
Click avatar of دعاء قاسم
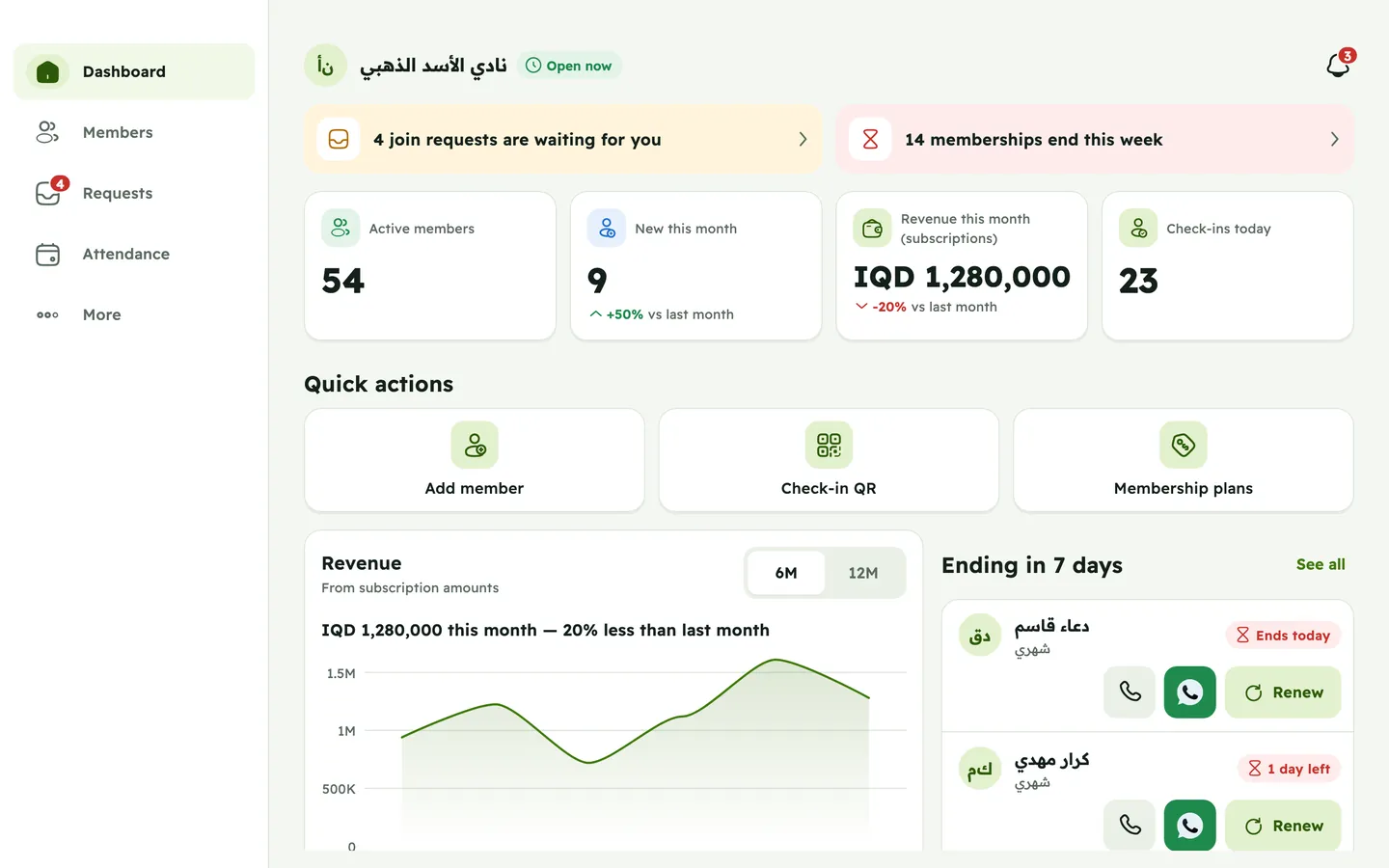coord(980,636)
